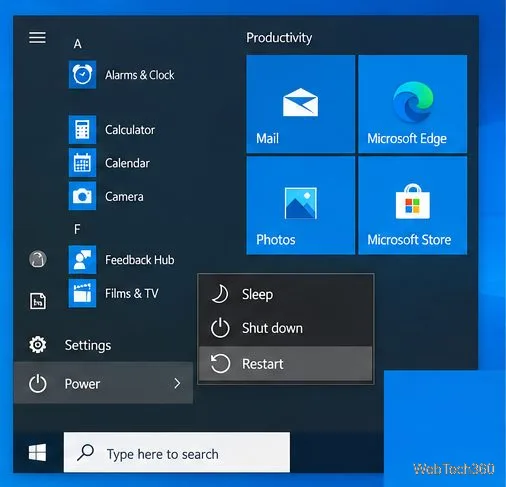The image size is (506, 487).
Task: Open the Mail tile
Action: pos(301,104)
